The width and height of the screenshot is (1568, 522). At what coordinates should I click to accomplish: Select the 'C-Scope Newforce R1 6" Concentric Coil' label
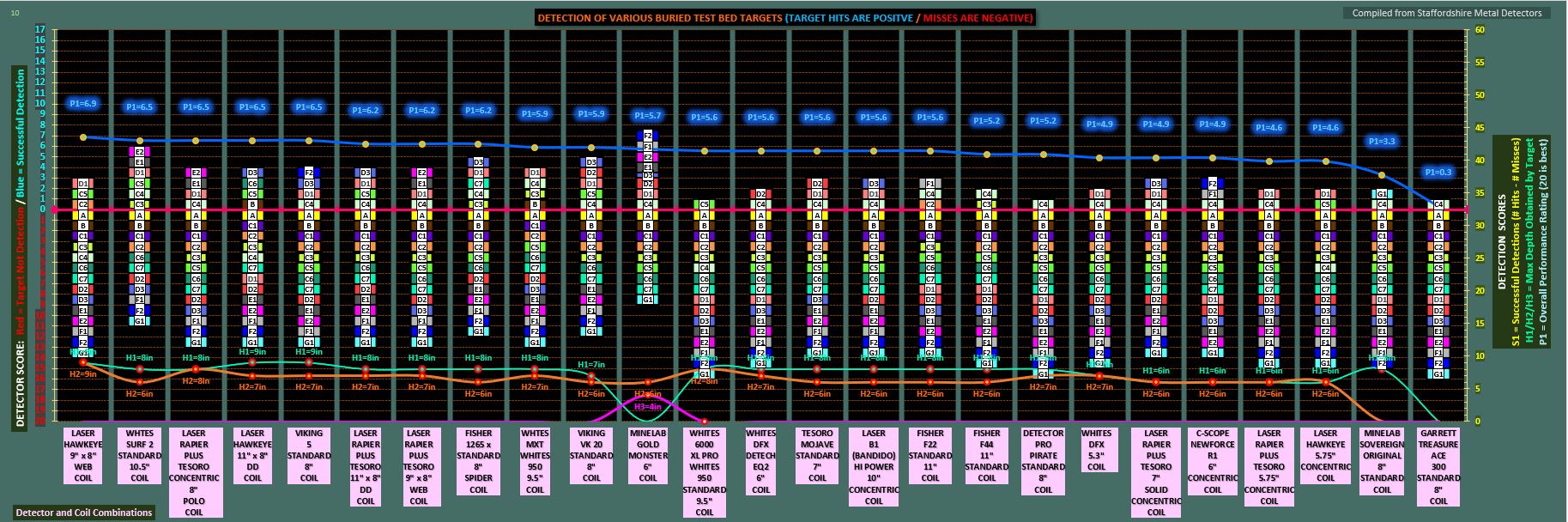pos(1213,461)
